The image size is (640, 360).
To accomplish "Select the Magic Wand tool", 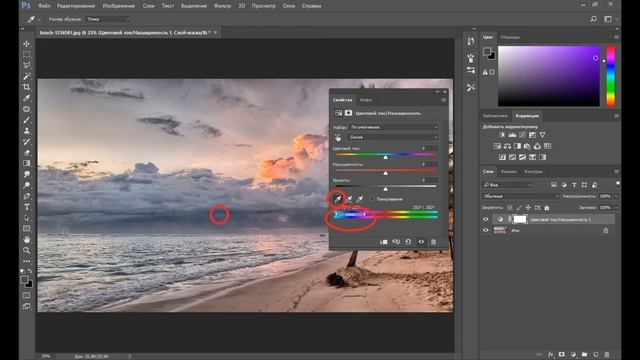I will click(x=27, y=76).
